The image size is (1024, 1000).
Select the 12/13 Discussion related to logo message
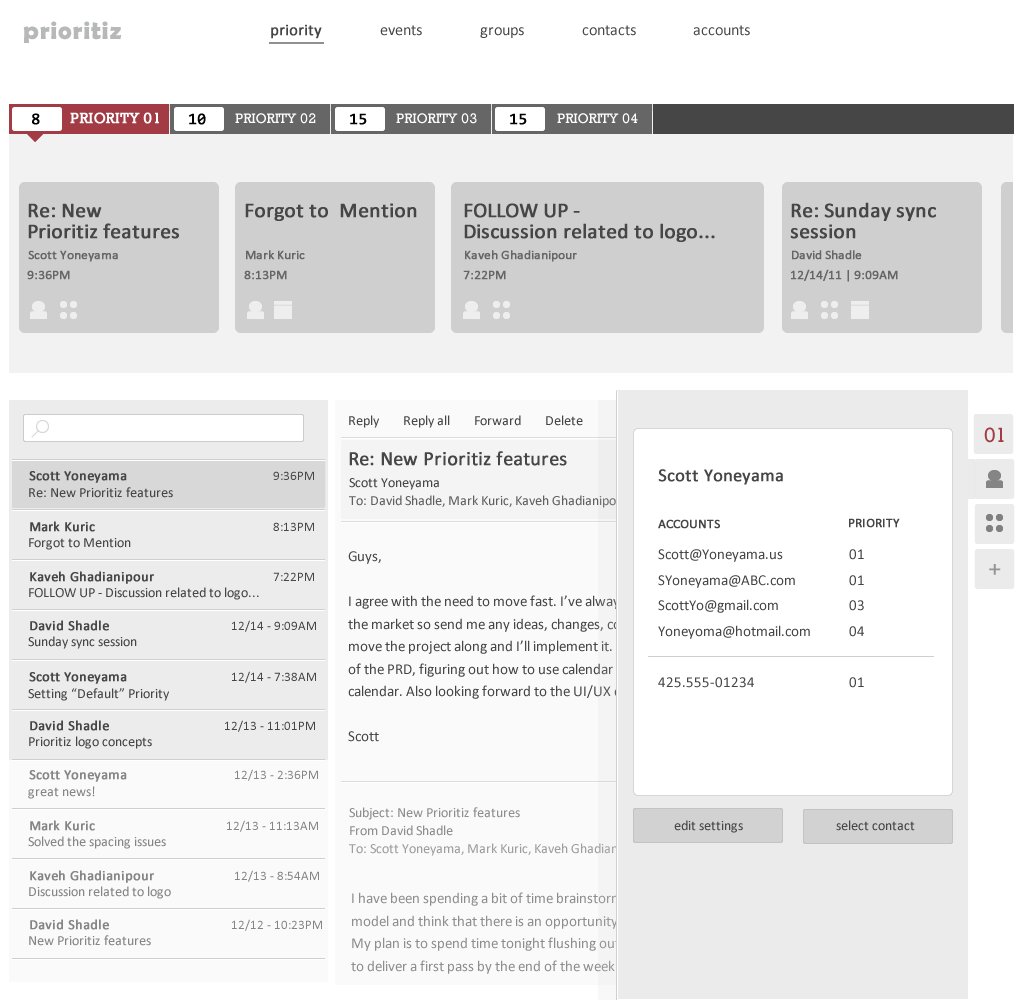coord(168,884)
